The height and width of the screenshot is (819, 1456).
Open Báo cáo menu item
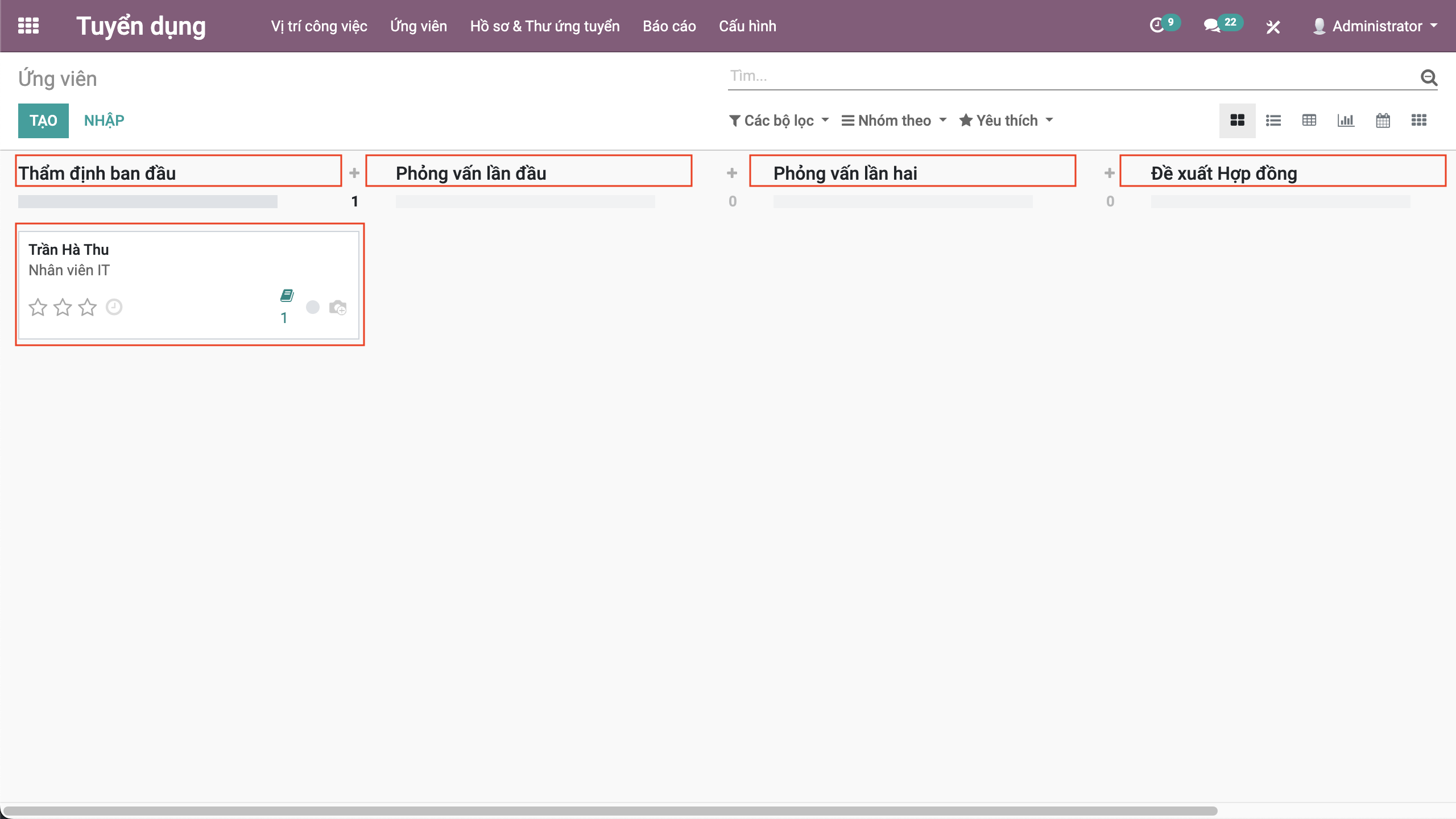[669, 26]
